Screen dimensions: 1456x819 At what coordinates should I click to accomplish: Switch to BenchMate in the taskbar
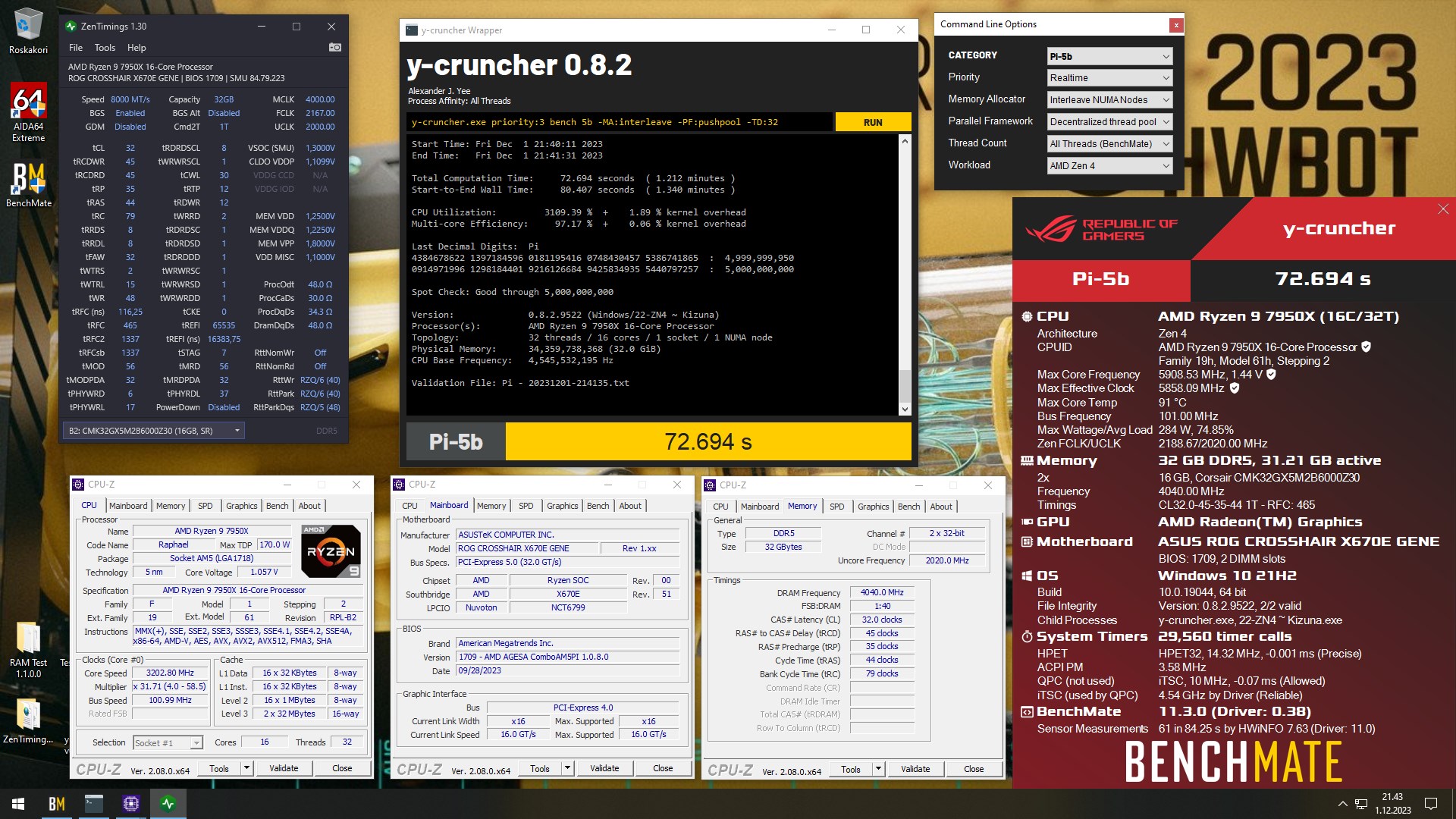(57, 804)
